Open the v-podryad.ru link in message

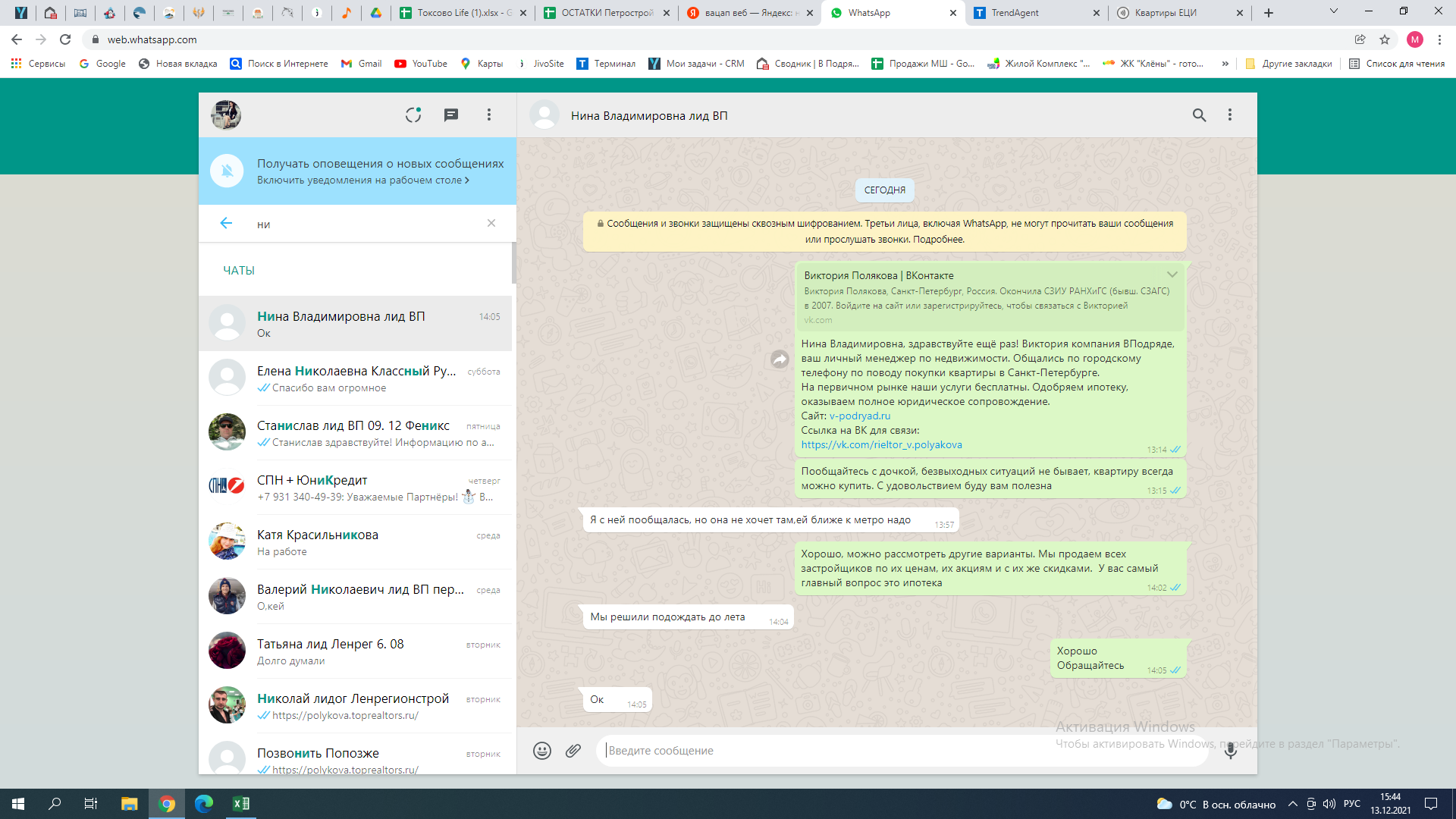[x=859, y=416]
